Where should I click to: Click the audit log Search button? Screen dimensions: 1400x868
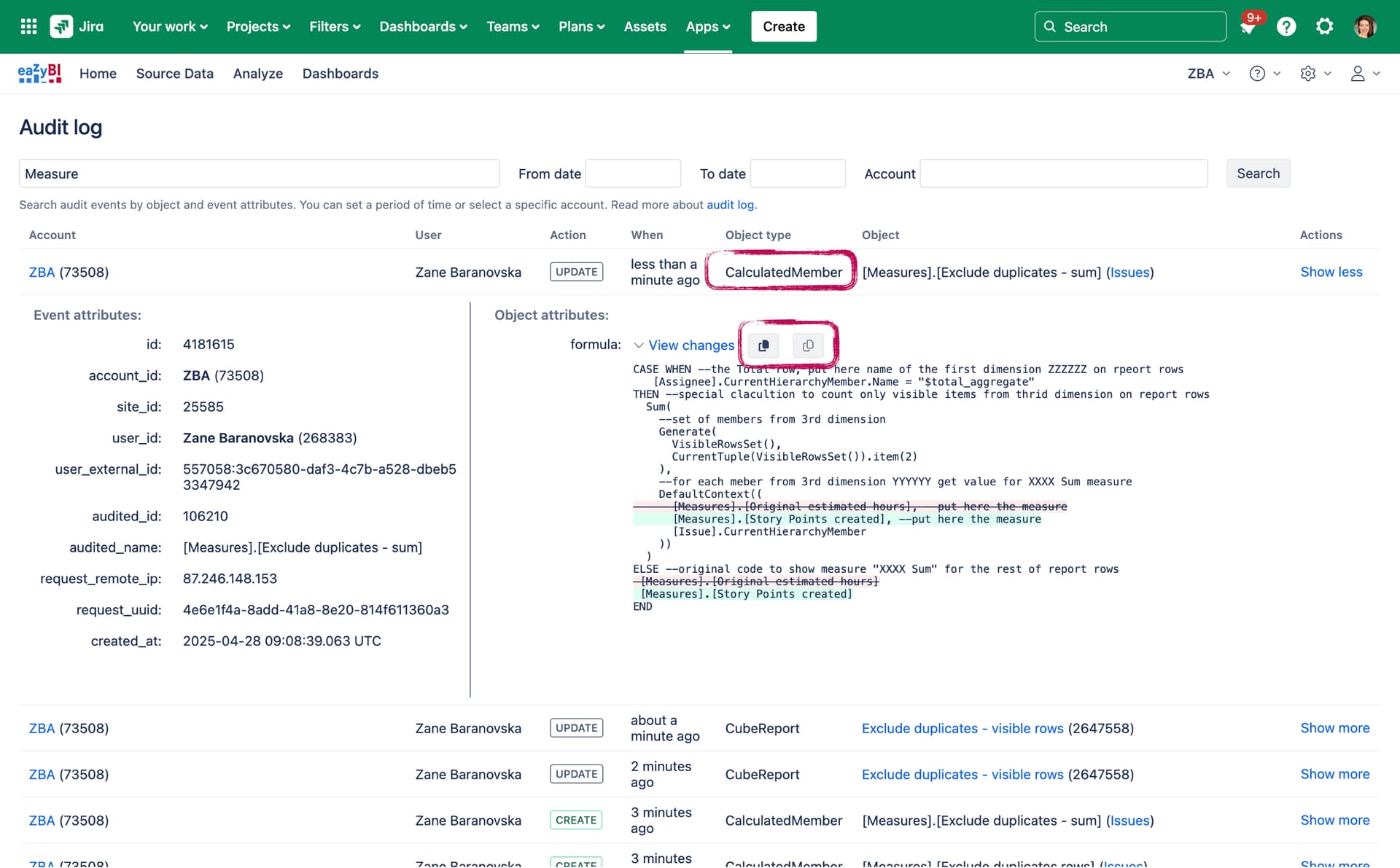(1258, 173)
